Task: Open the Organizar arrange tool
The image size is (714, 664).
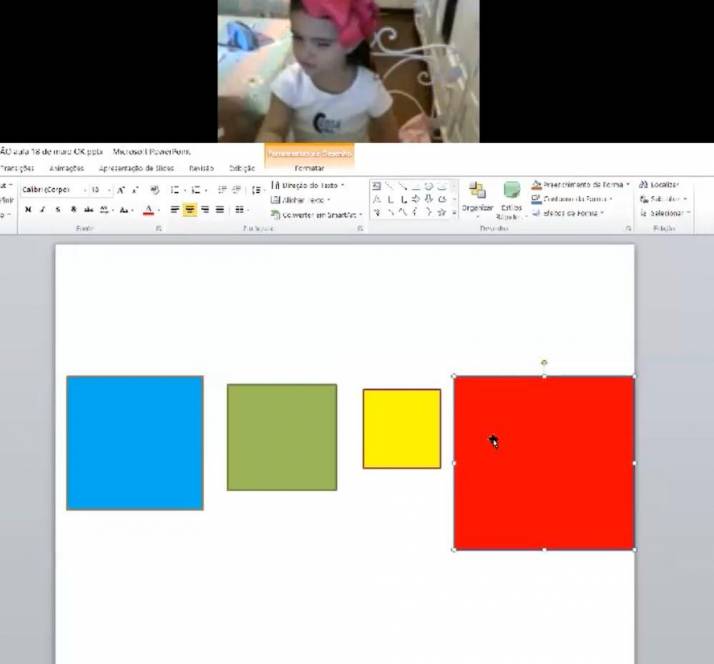Action: click(x=477, y=198)
